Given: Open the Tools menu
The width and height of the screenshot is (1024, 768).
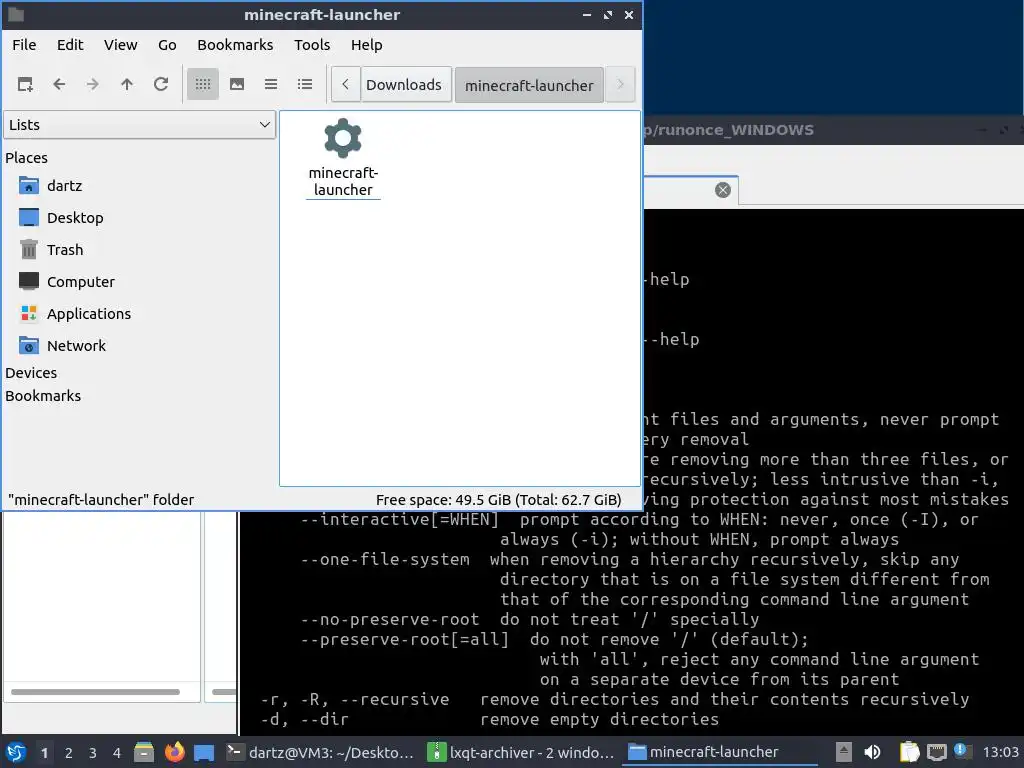Looking at the screenshot, I should pyautogui.click(x=312, y=45).
